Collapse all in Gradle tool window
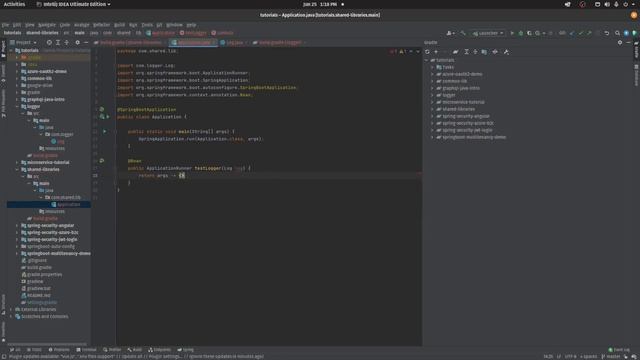Image resolution: width=640 pixels, height=360 pixels. tap(475, 52)
